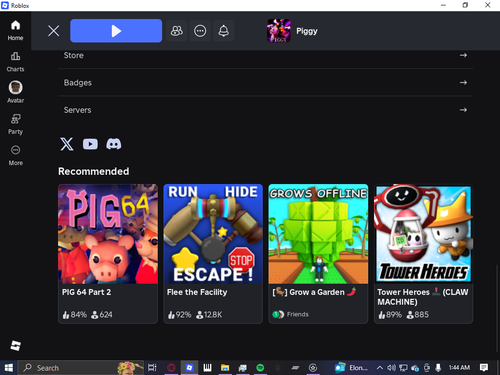Viewport: 500px width, 375px height.
Task: Click the Recommended heading
Action: click(94, 171)
